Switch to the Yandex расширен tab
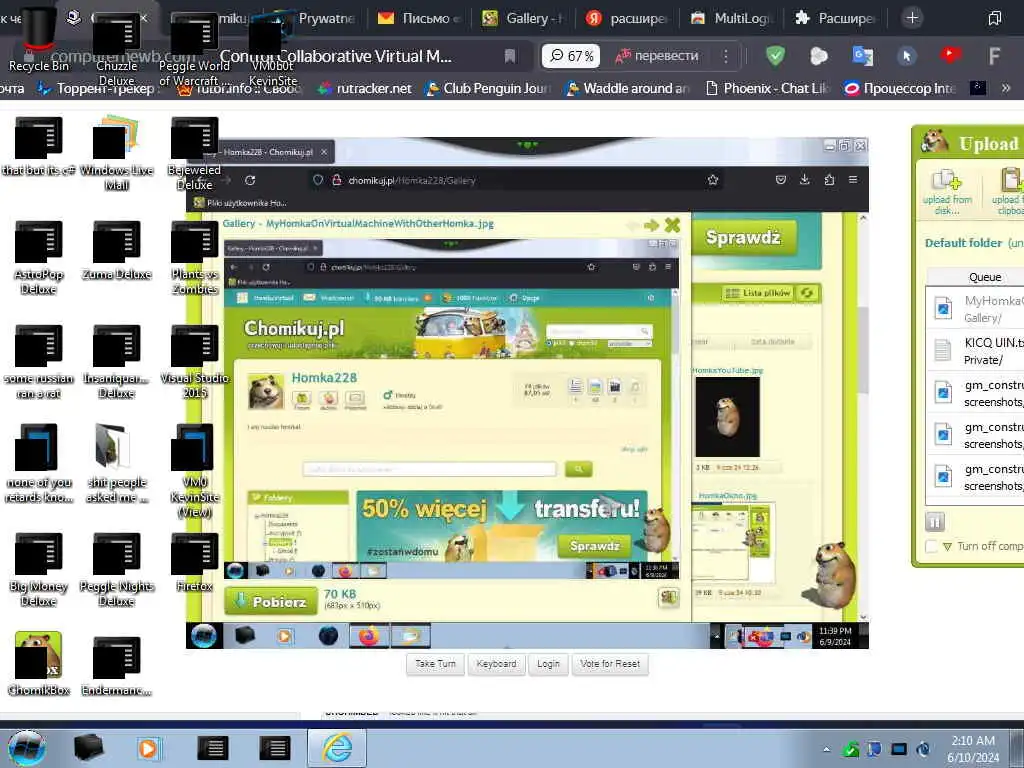The height and width of the screenshot is (768, 1024). click(x=627, y=18)
